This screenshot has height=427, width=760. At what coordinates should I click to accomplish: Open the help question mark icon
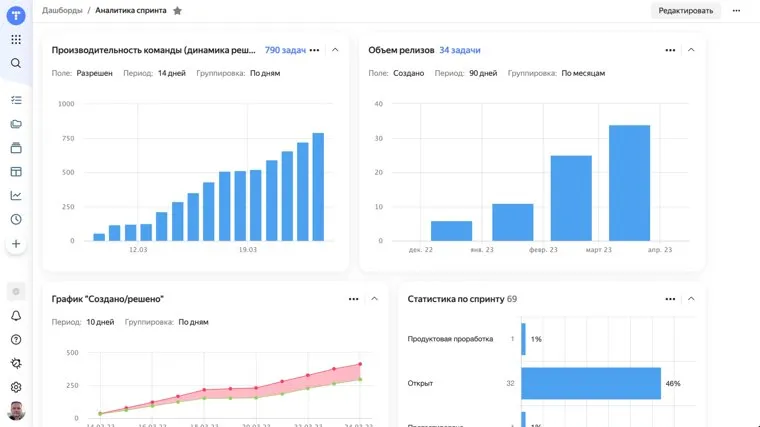point(16,340)
